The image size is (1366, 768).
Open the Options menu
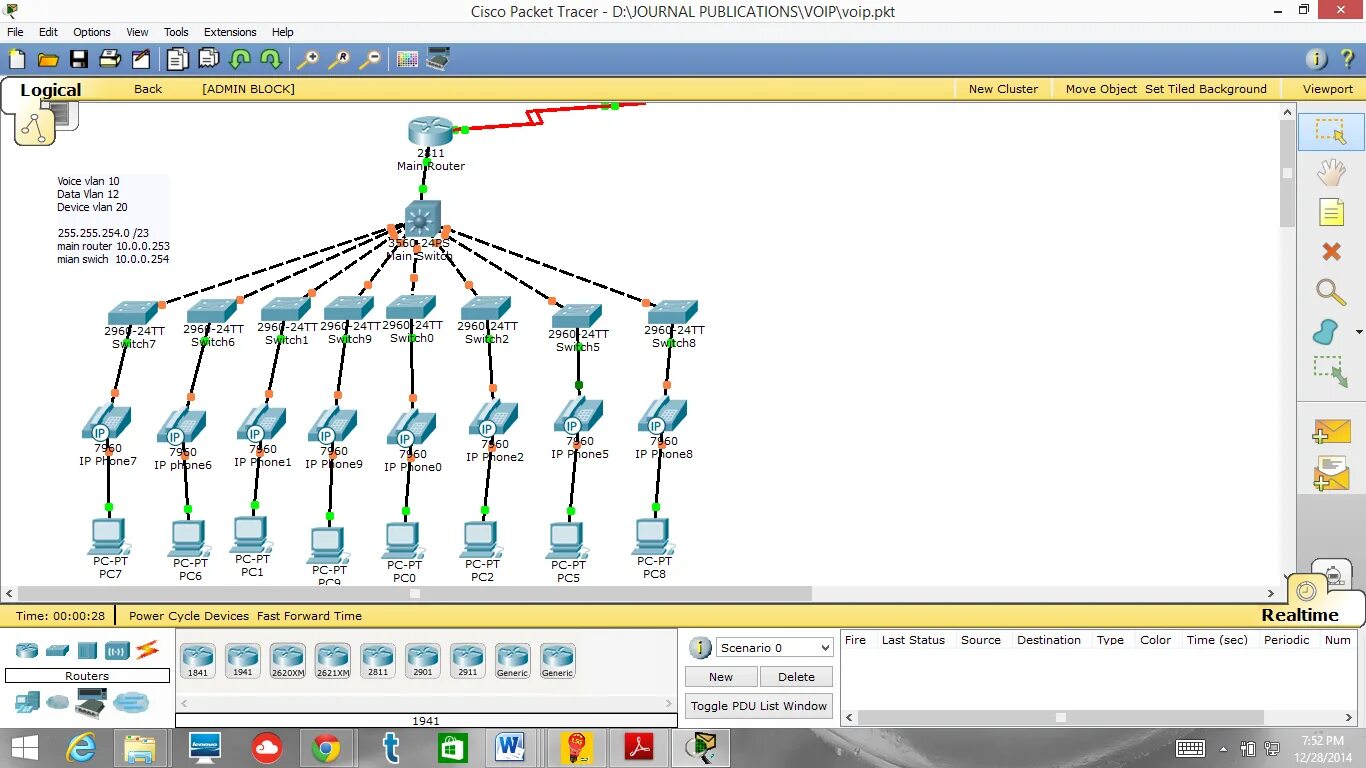pyautogui.click(x=92, y=32)
